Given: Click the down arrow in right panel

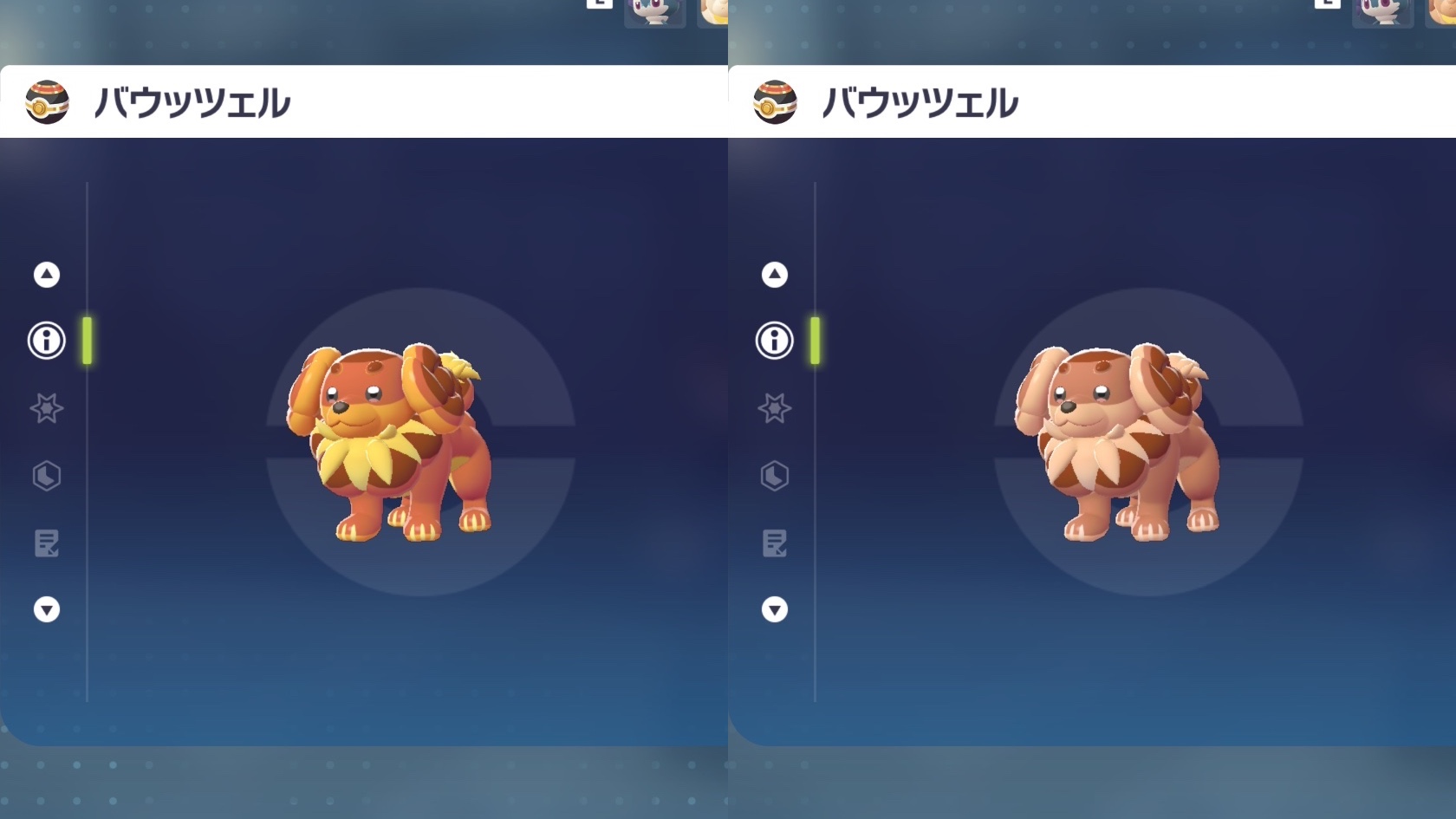Looking at the screenshot, I should point(775,610).
